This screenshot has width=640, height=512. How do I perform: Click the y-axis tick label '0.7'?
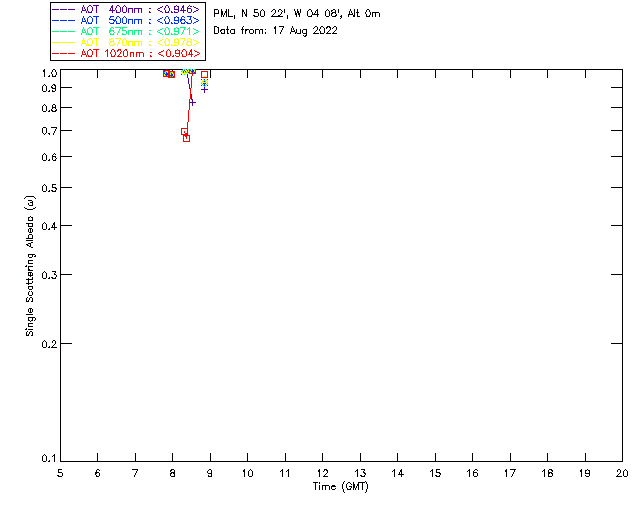click(x=49, y=131)
